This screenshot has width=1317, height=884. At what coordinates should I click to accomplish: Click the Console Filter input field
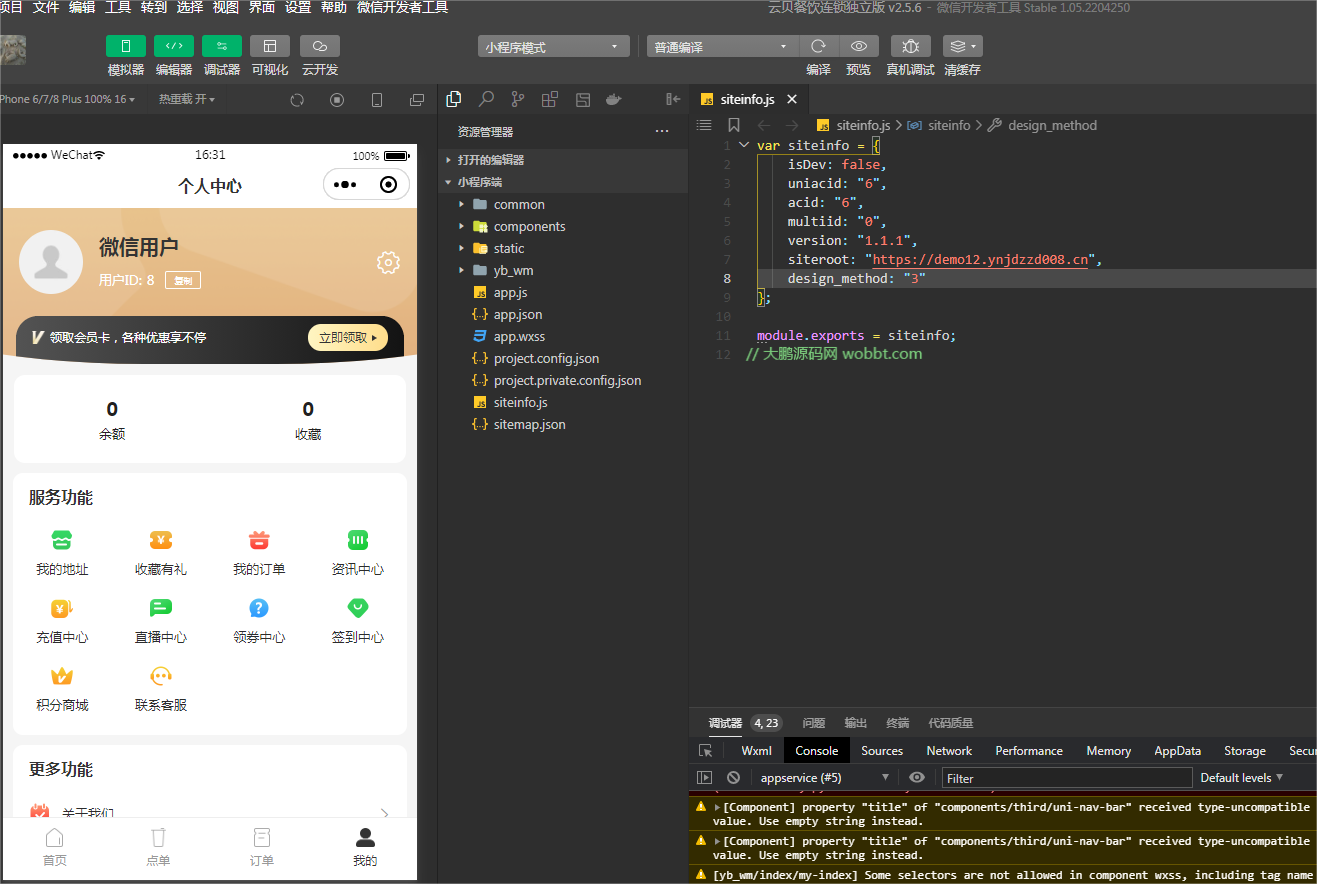point(1066,777)
